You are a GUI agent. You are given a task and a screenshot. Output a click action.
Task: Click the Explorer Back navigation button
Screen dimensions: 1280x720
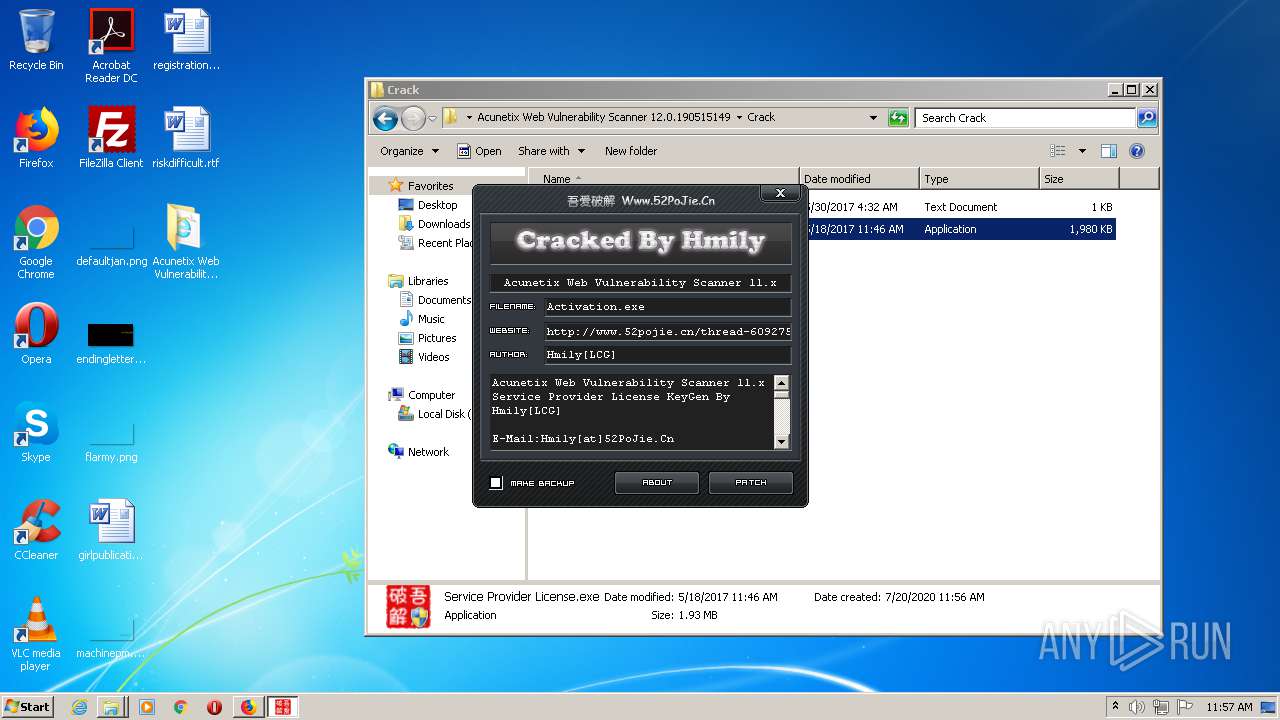click(x=385, y=118)
